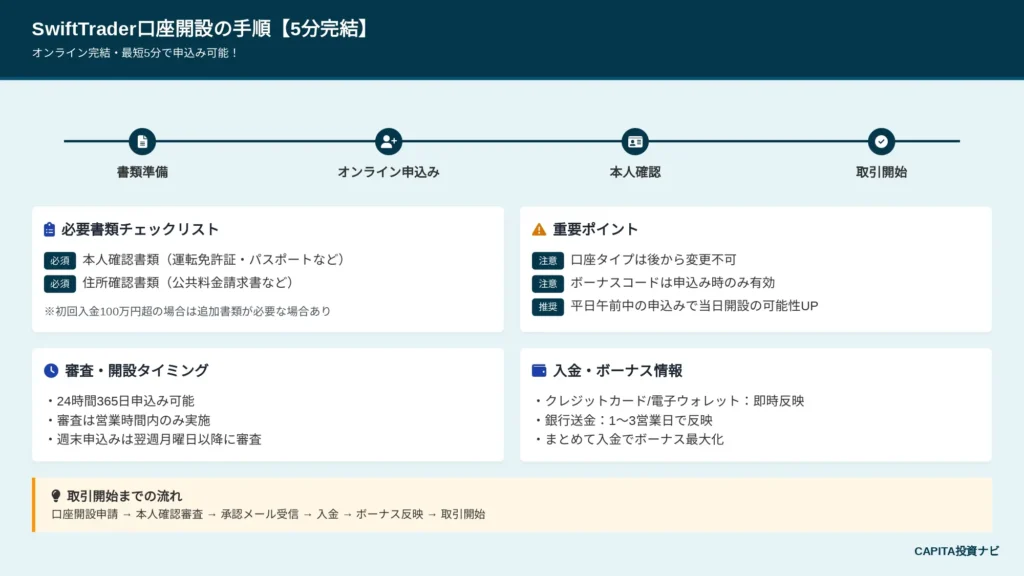The width and height of the screenshot is (1024, 576).
Task: Click the add-user icon for オンライン申込み step
Action: click(x=389, y=141)
